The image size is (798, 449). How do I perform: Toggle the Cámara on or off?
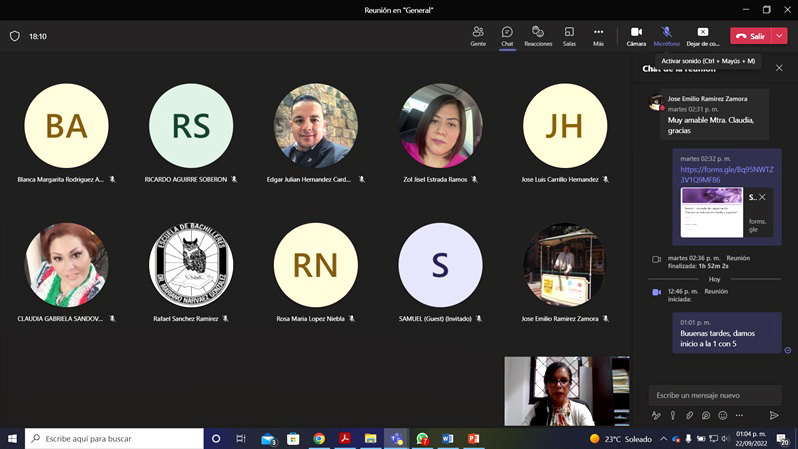coord(636,36)
